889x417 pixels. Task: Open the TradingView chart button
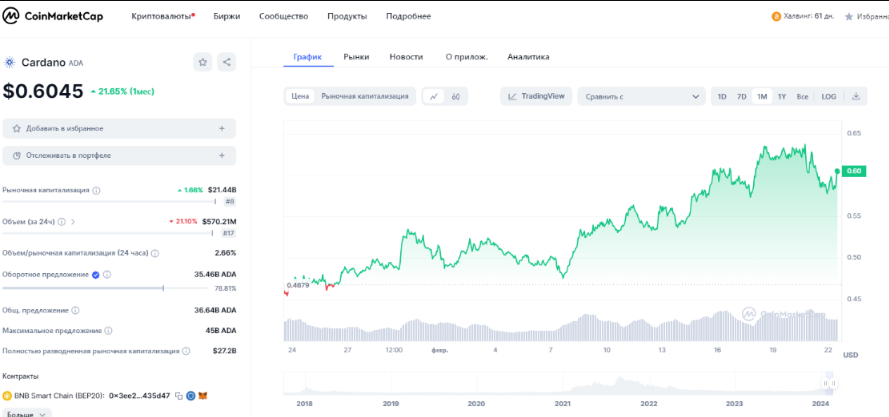[x=536, y=96]
